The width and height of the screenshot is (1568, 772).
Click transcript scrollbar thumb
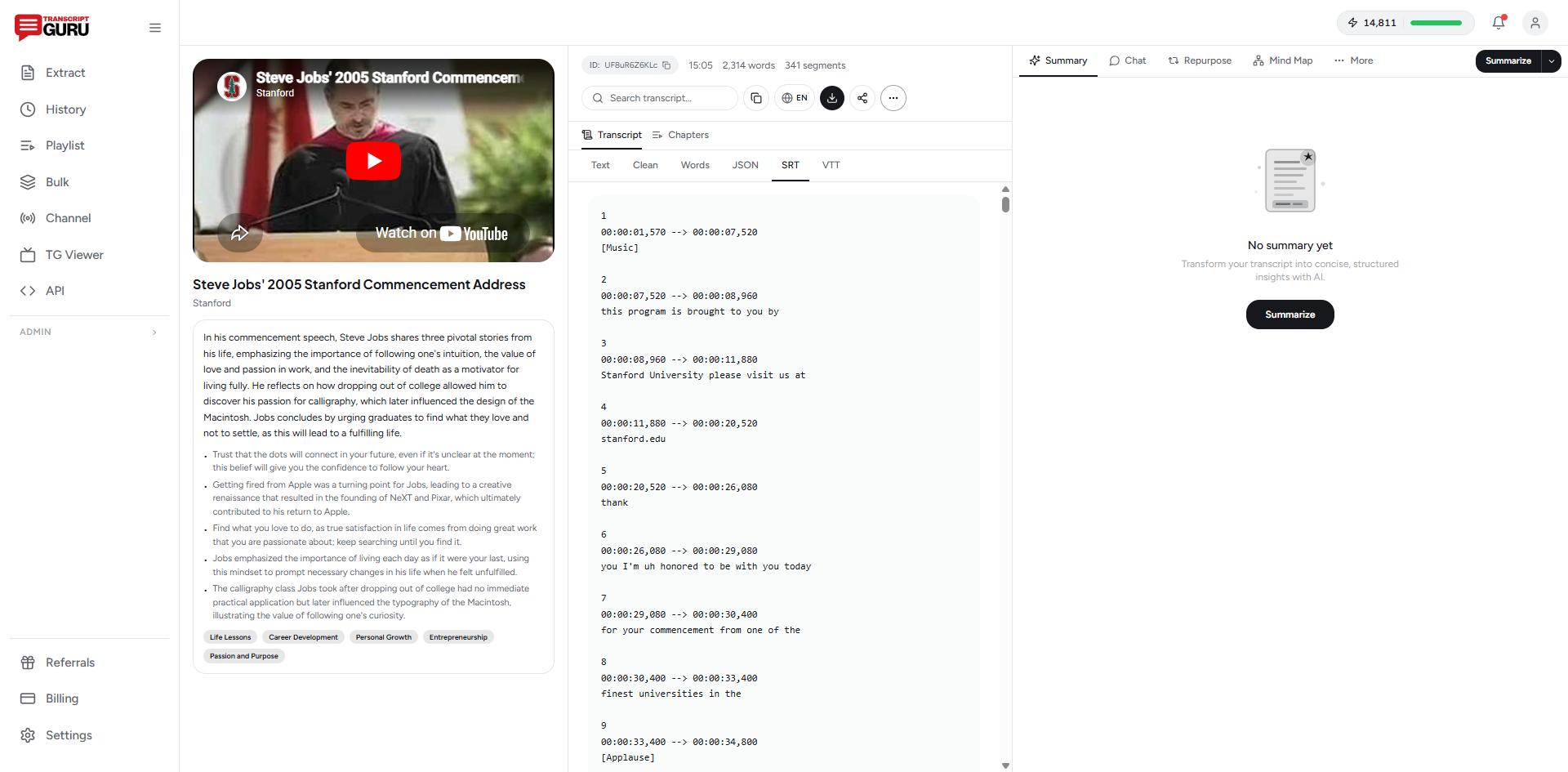pos(1005,204)
